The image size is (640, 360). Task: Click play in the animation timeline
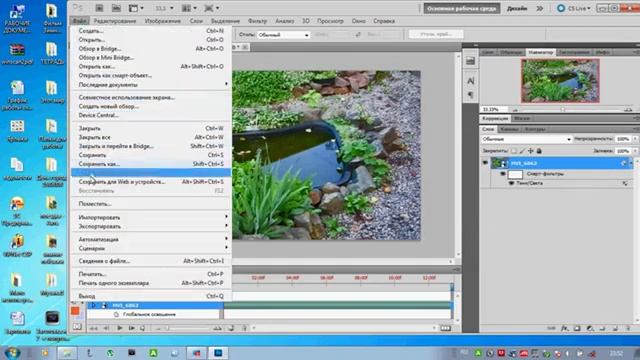point(120,328)
